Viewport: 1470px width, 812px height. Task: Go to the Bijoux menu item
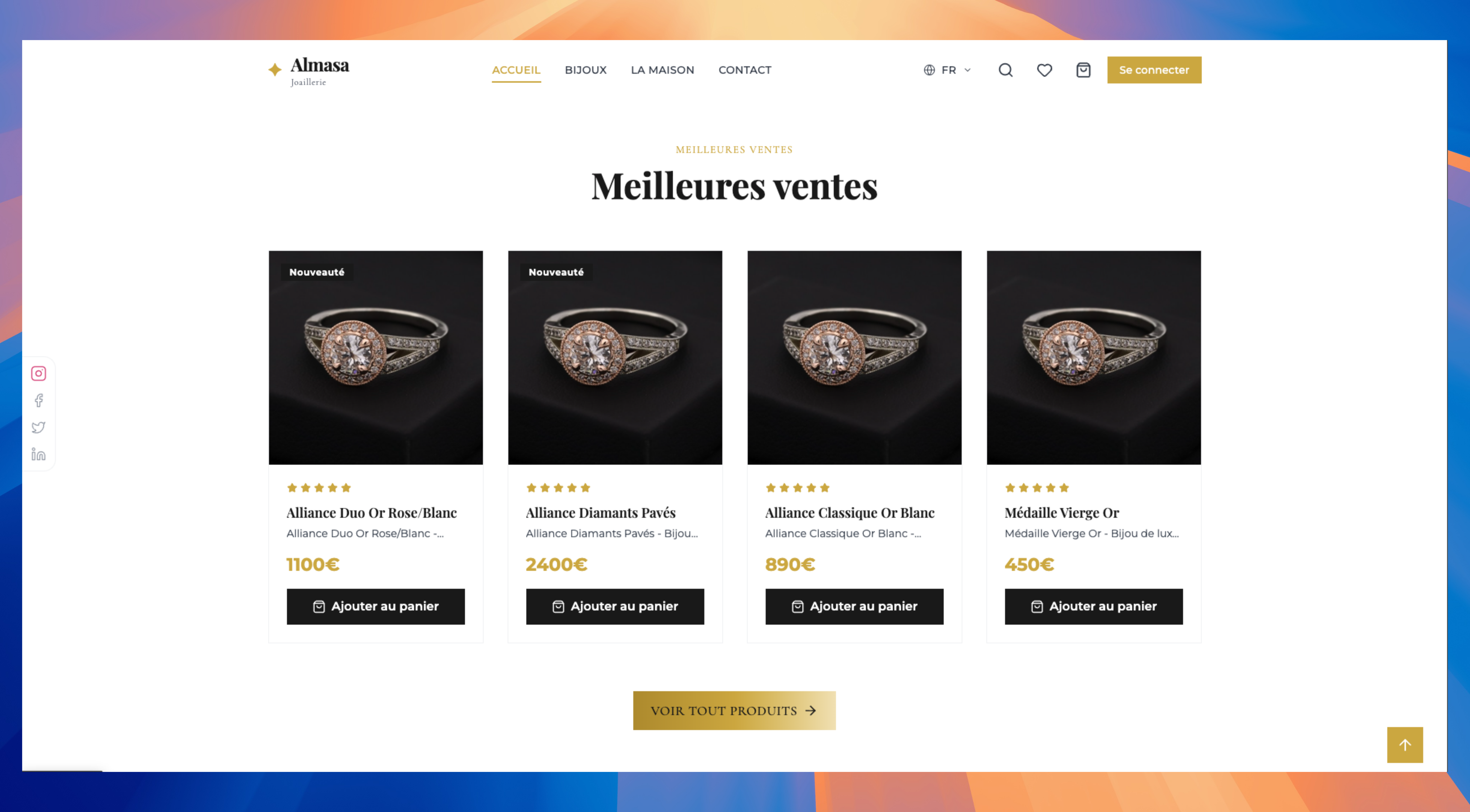pyautogui.click(x=585, y=70)
